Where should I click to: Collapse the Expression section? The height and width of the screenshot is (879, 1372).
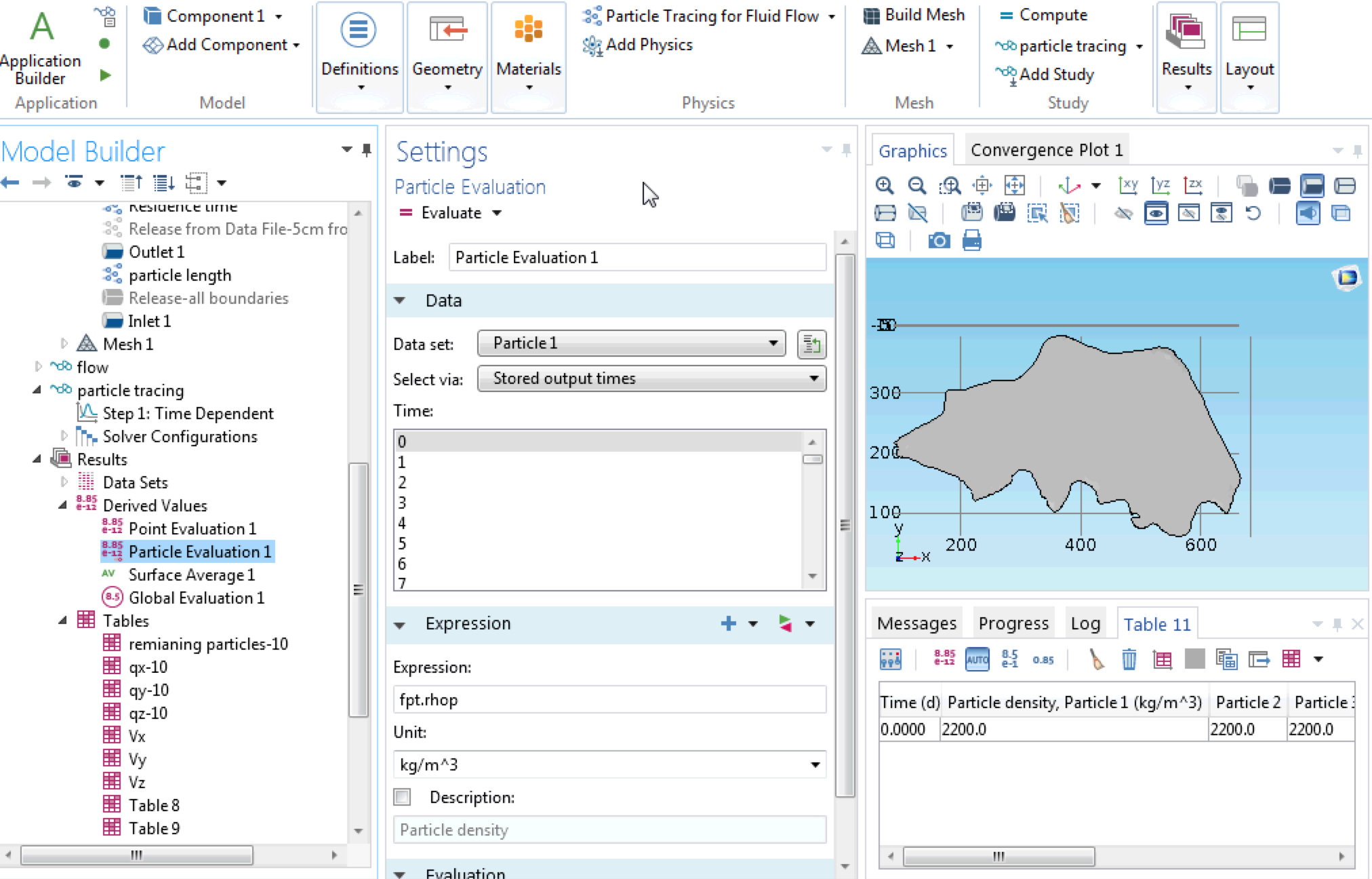(x=400, y=624)
